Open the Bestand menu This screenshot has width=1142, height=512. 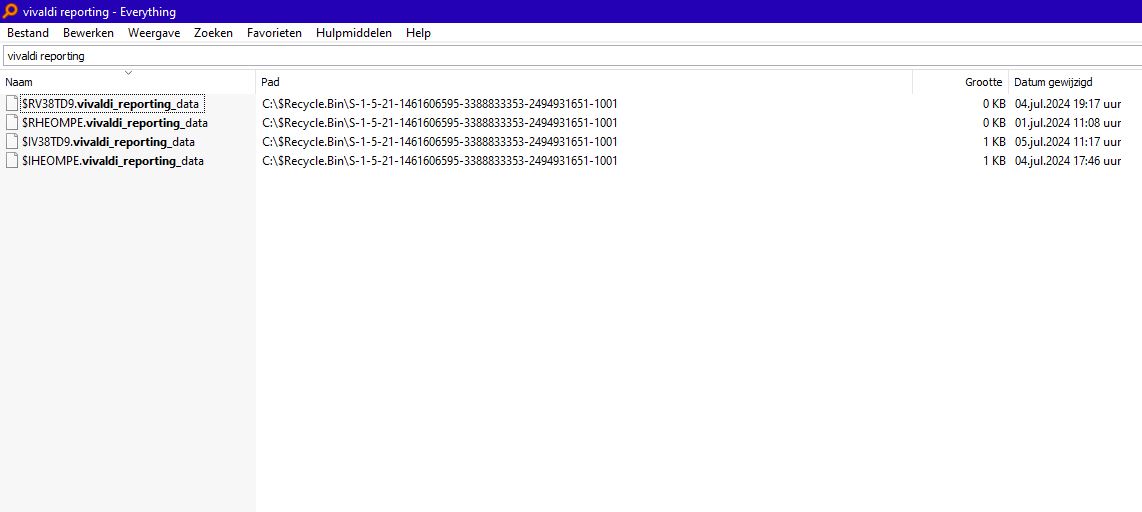click(x=28, y=33)
